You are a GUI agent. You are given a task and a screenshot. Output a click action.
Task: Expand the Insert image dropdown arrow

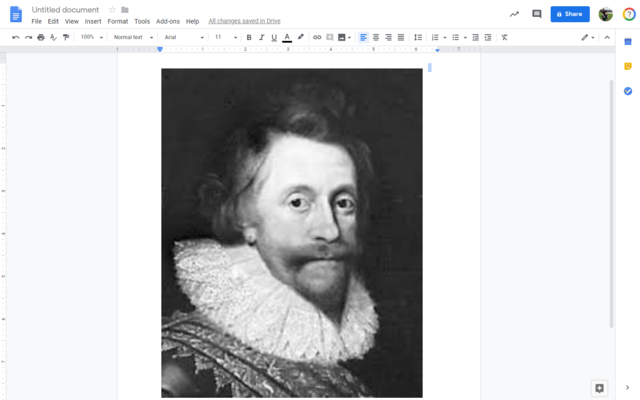tap(349, 38)
